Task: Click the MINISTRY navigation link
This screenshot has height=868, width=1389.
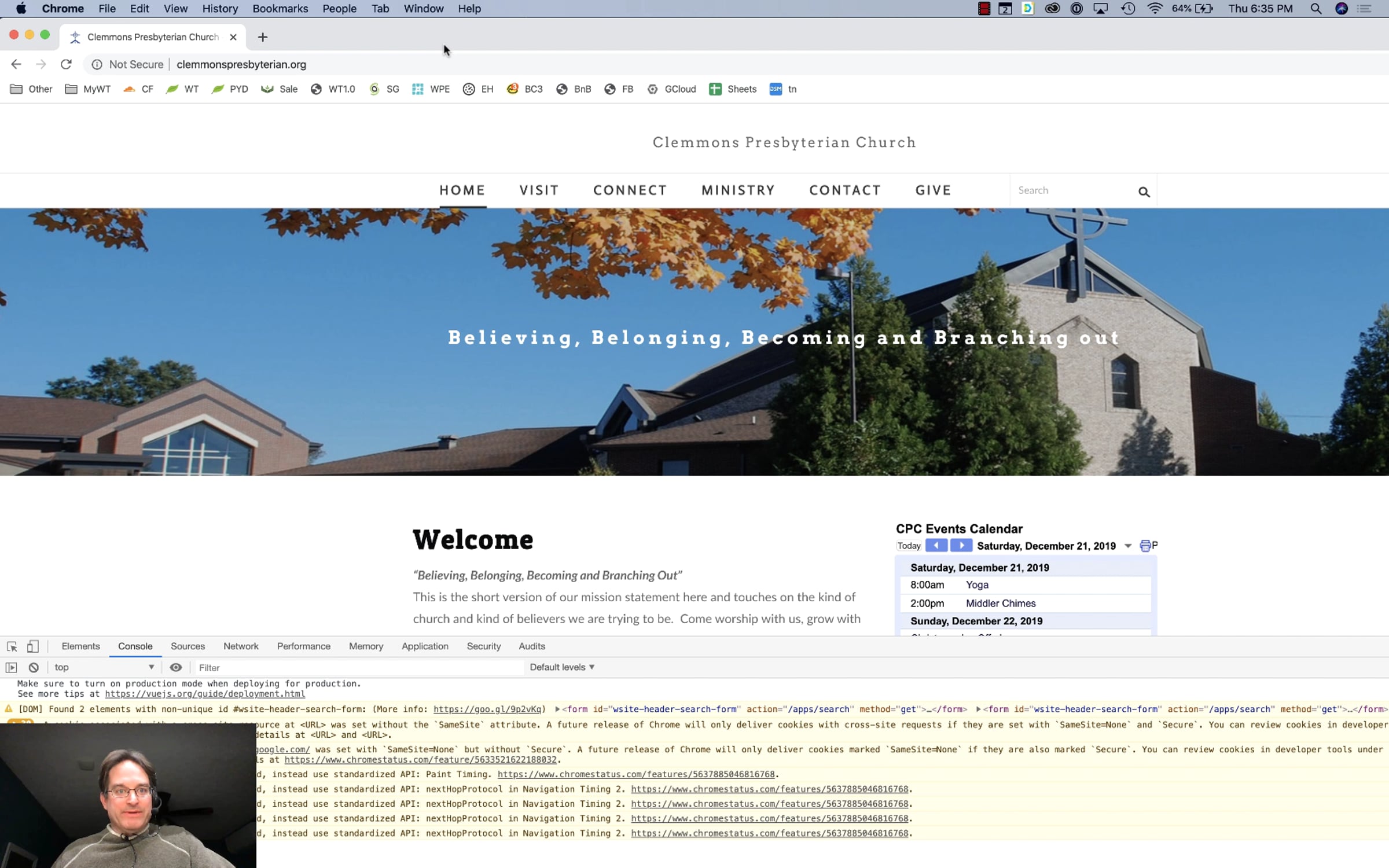Action: coord(738,190)
